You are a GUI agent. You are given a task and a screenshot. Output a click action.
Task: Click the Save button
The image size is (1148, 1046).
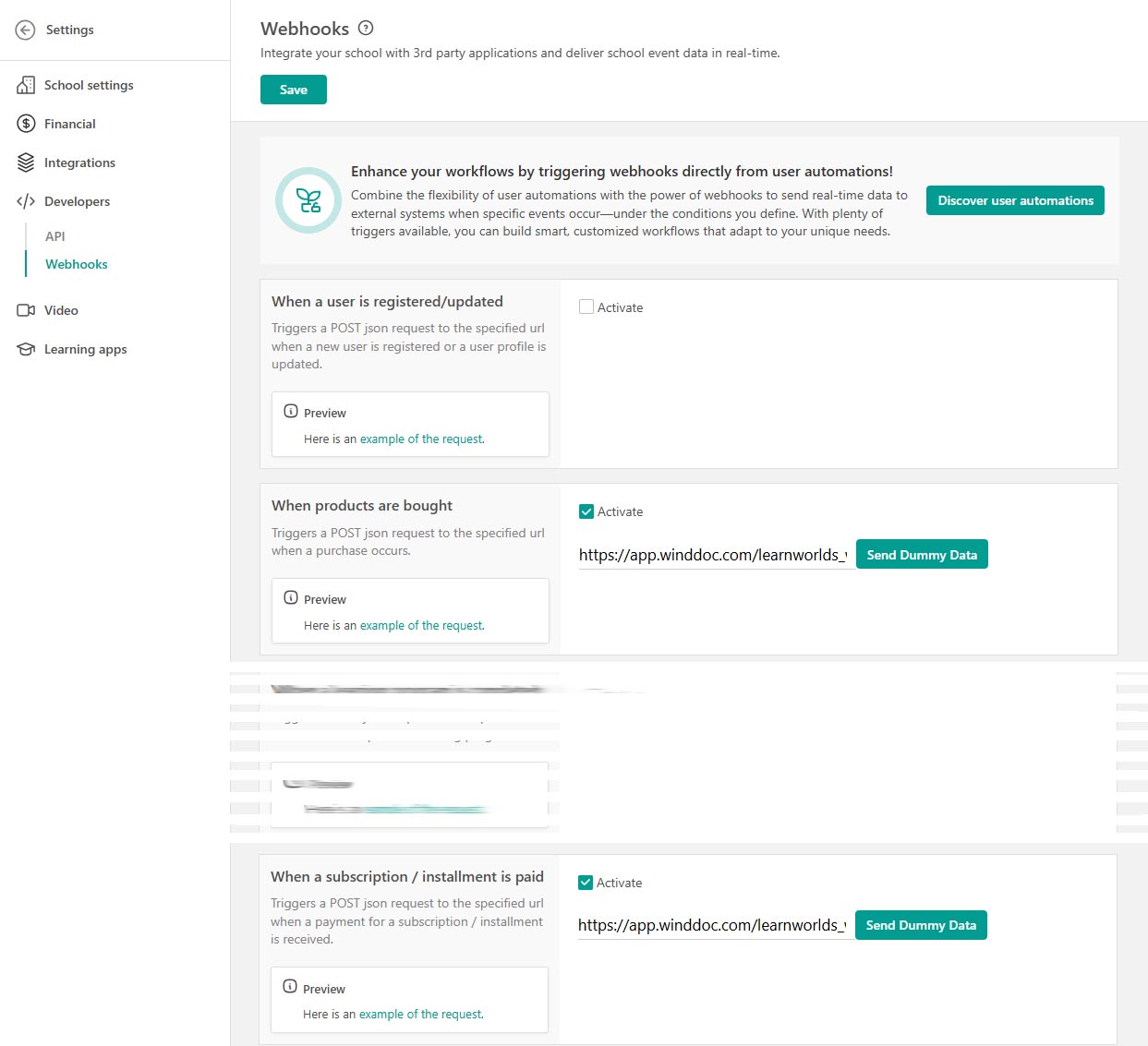click(293, 90)
